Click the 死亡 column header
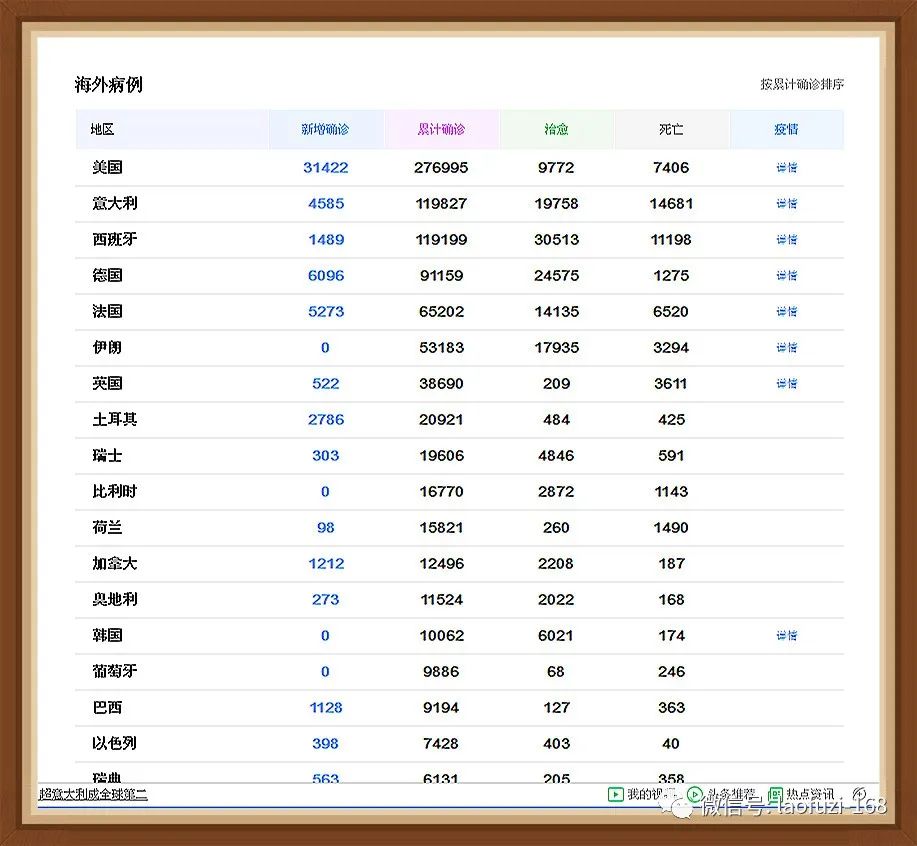This screenshot has width=917, height=846. point(671,130)
